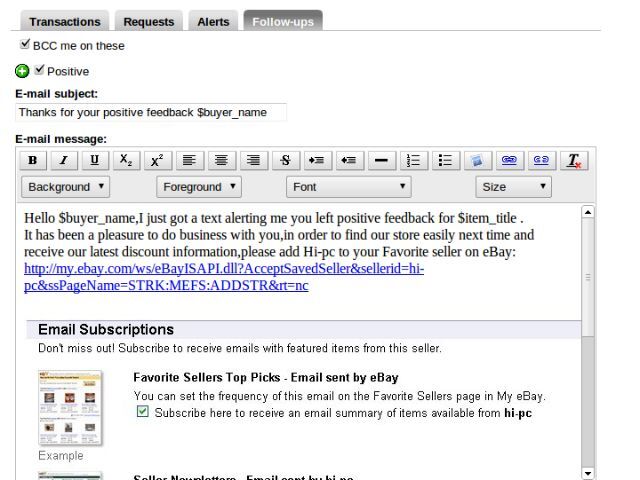Viewport: 640px width, 480px height.
Task: Toggle bold formatting in email editor
Action: (x=33, y=160)
